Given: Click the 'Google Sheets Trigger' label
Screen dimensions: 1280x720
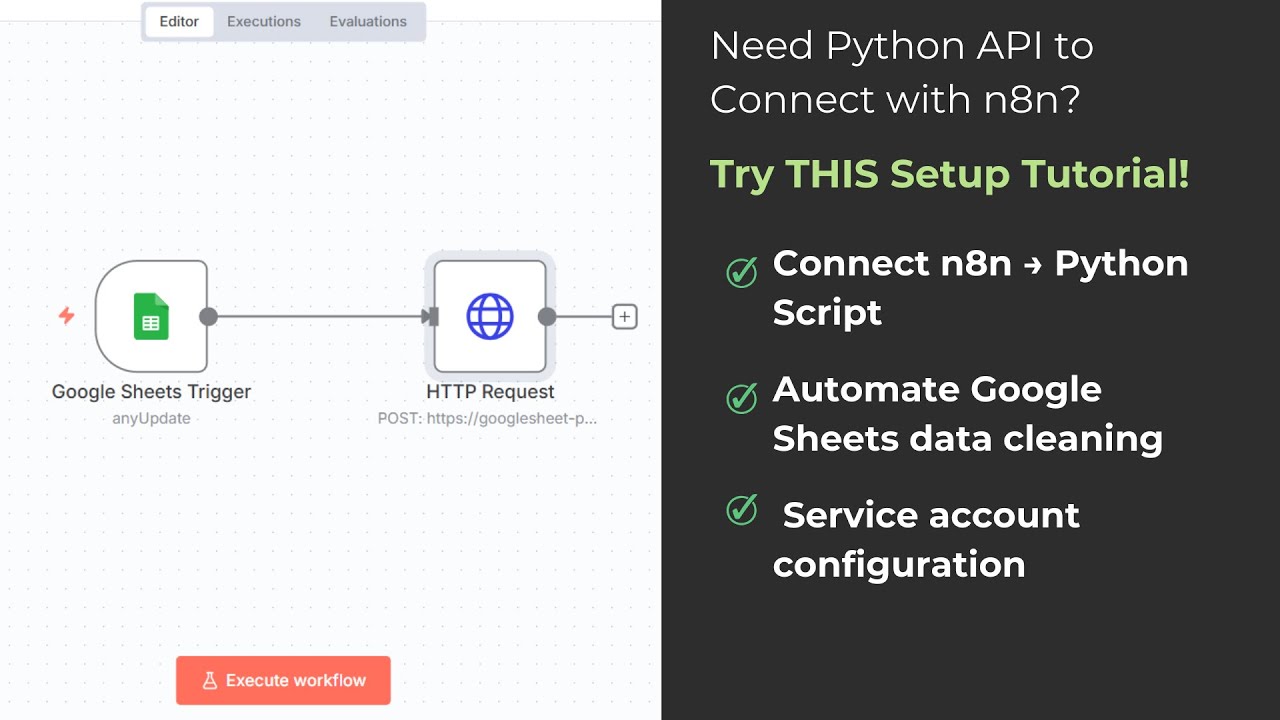Looking at the screenshot, I should (x=151, y=392).
